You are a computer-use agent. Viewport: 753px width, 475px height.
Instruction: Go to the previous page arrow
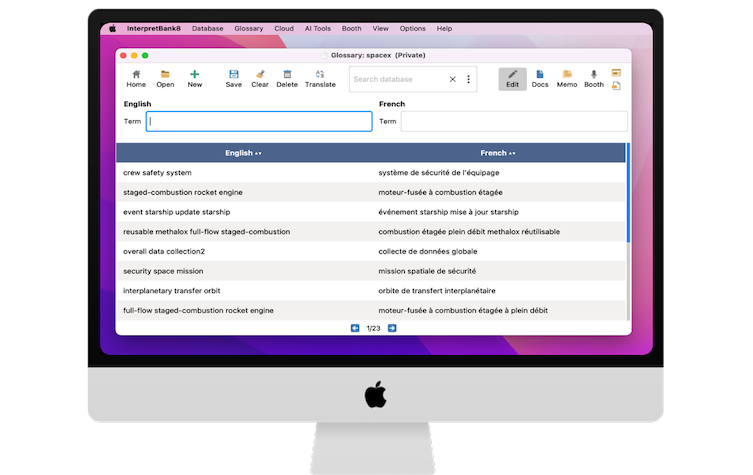click(x=355, y=328)
